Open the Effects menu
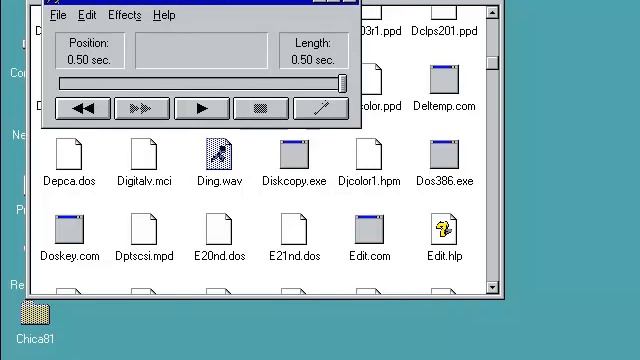Viewport: 640px width, 360px height. pos(124,15)
